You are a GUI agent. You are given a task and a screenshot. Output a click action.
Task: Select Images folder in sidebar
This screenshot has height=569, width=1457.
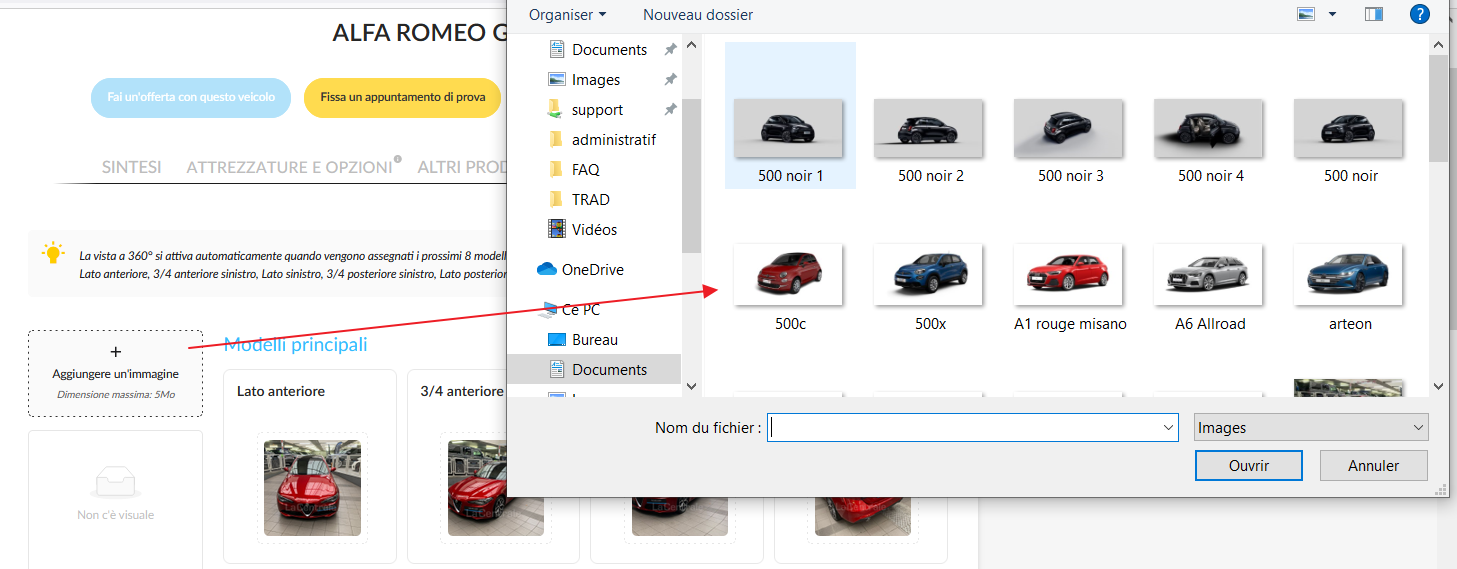tap(596, 79)
